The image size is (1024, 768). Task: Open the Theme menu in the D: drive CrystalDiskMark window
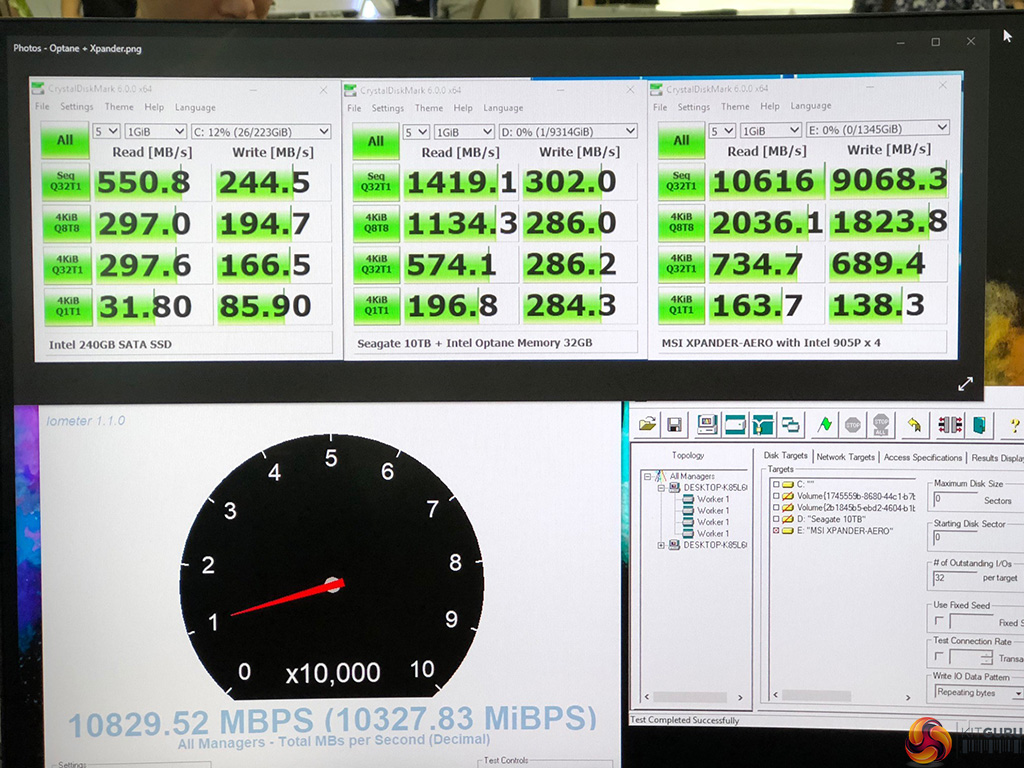[428, 108]
